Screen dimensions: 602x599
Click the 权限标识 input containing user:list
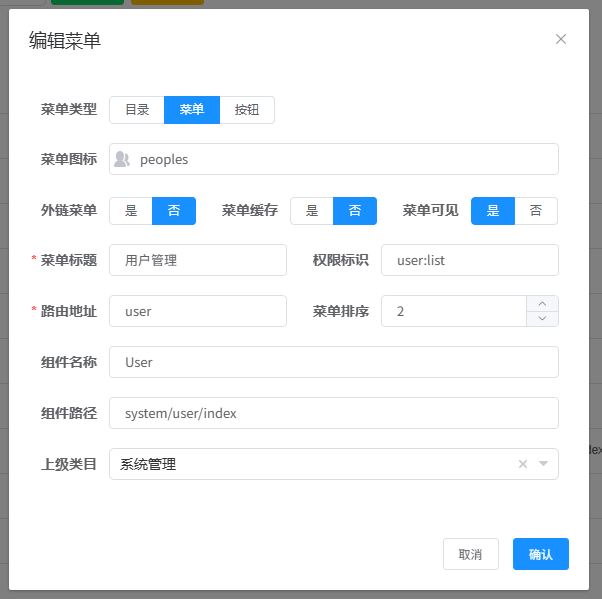(x=470, y=260)
